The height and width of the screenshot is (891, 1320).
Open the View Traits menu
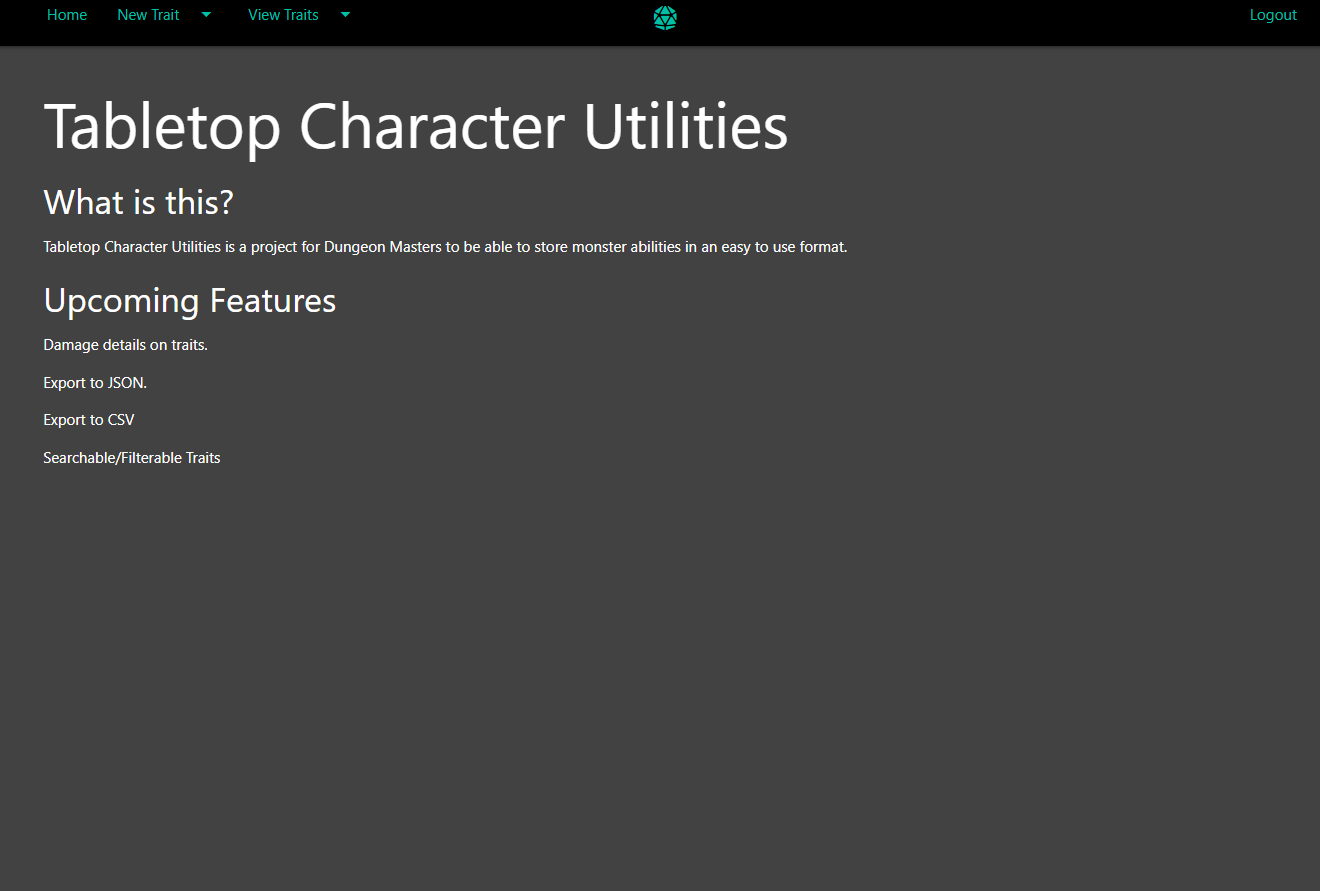click(283, 15)
